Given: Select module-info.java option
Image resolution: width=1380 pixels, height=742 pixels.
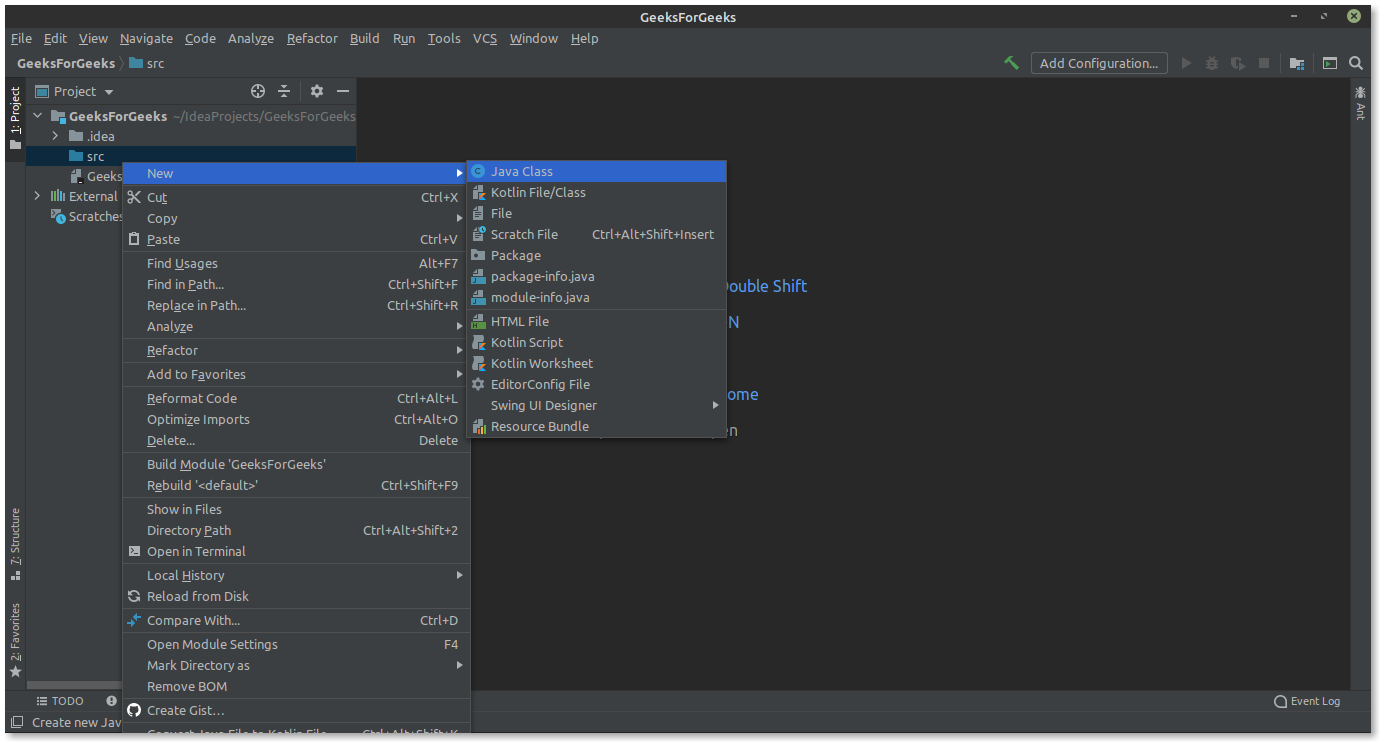Looking at the screenshot, I should (x=597, y=297).
